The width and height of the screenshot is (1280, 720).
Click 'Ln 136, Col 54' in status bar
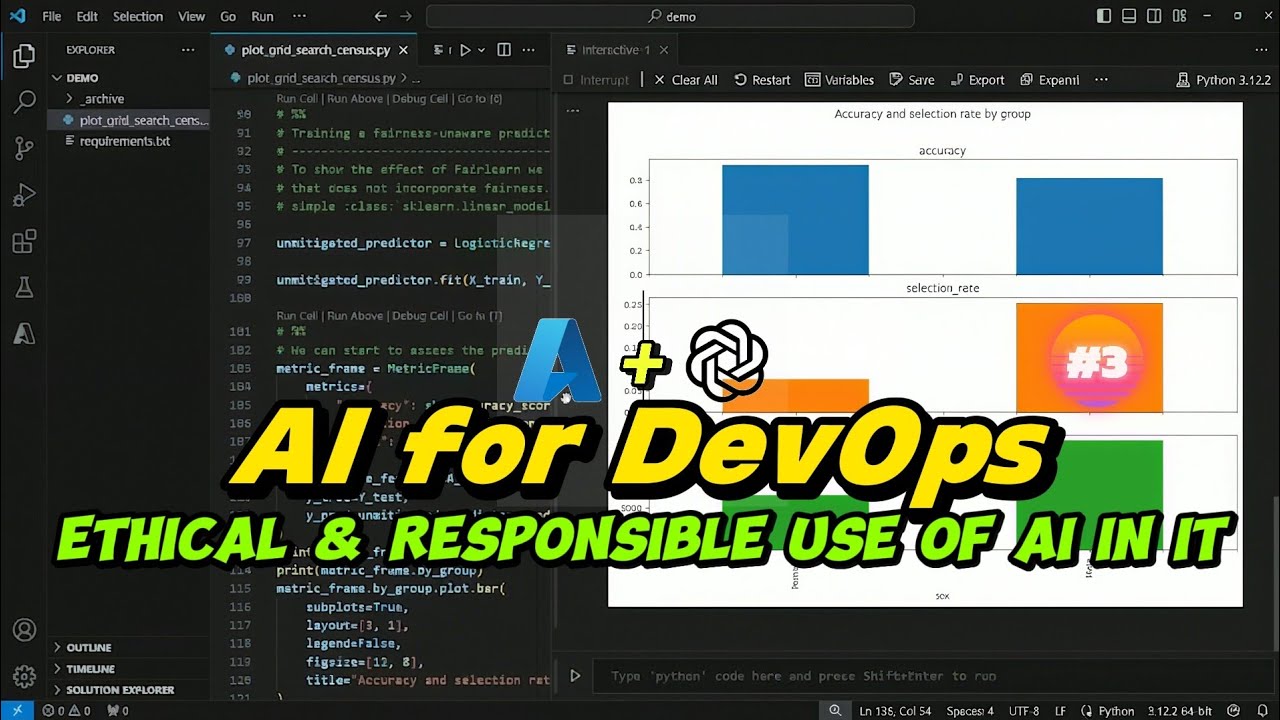coord(897,711)
